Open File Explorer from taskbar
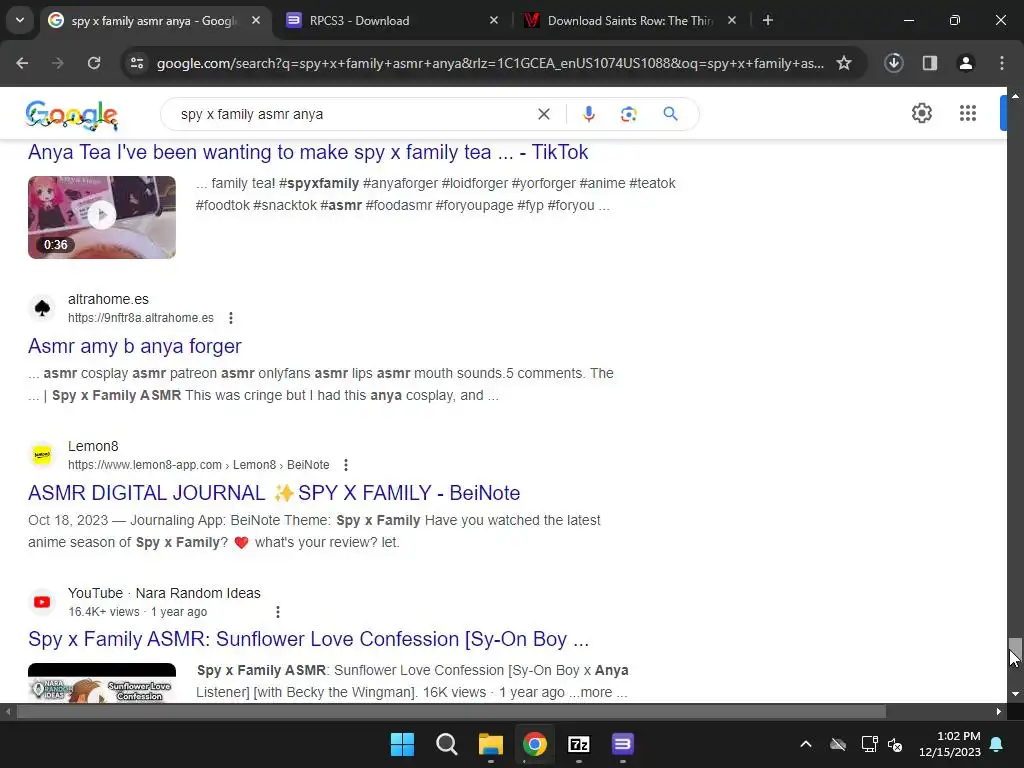The width and height of the screenshot is (1024, 768). [491, 744]
